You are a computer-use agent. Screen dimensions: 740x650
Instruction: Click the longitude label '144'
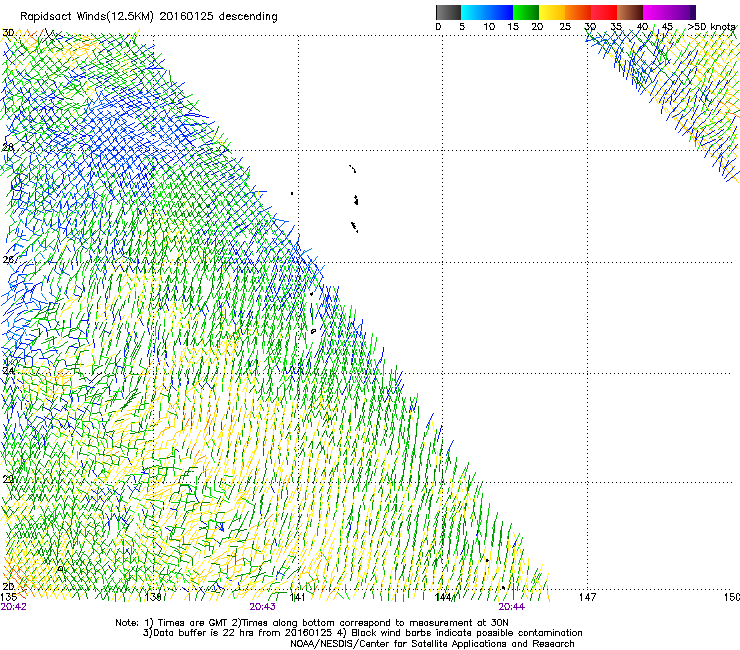click(x=443, y=597)
